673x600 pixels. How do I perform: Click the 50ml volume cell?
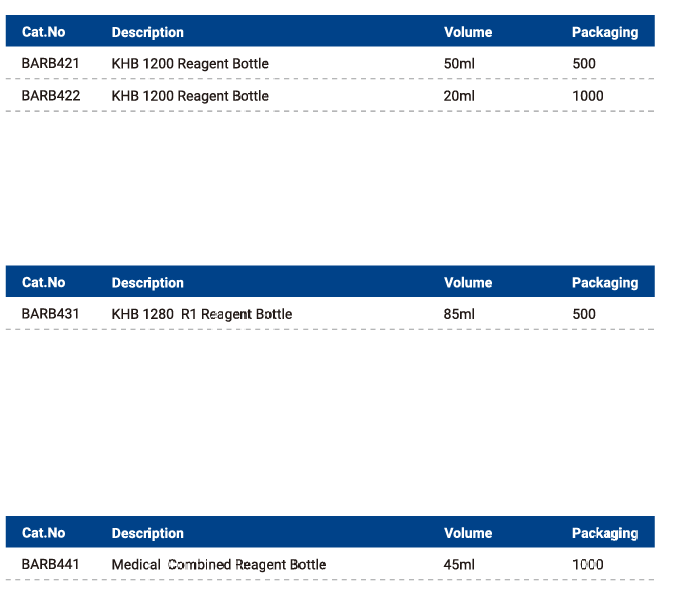(459, 64)
